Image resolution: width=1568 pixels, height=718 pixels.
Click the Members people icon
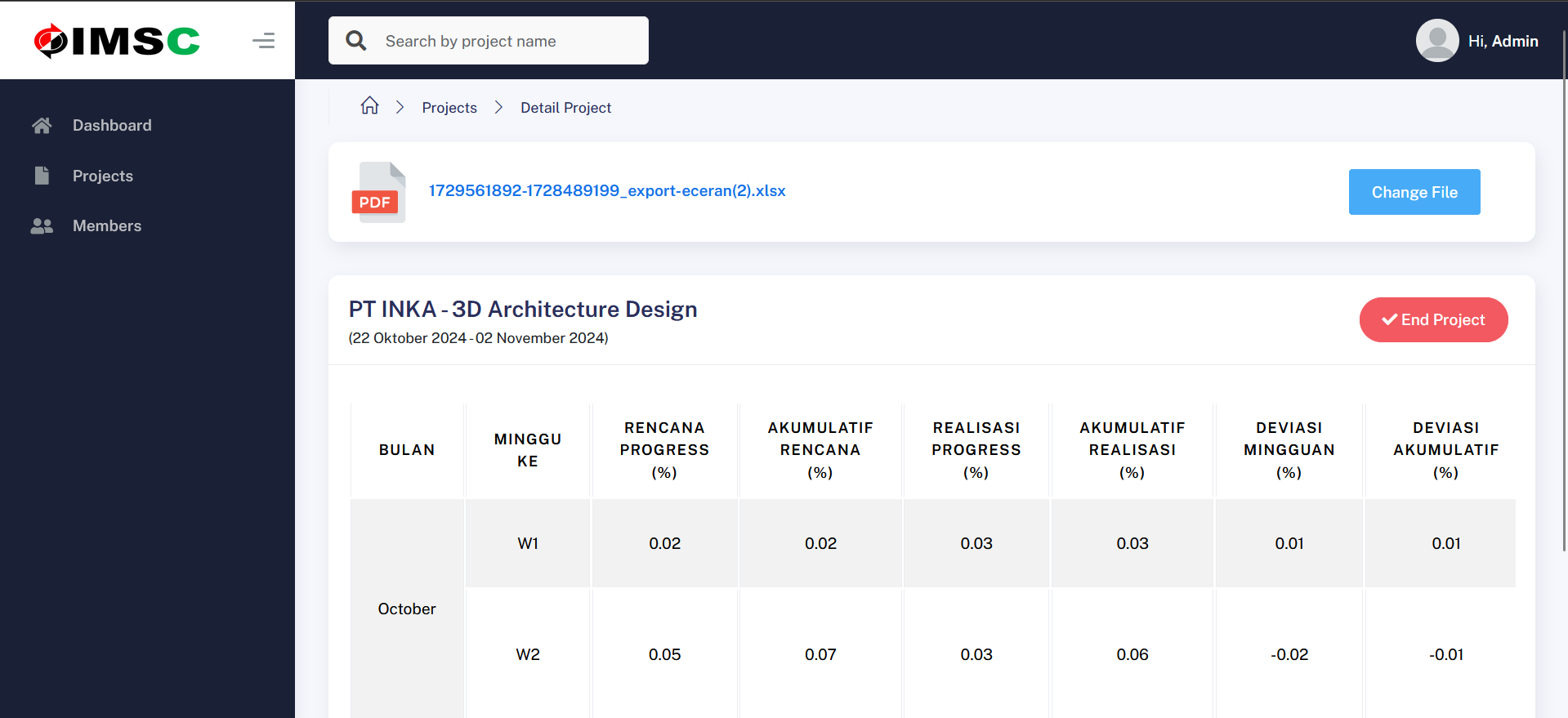coord(42,226)
